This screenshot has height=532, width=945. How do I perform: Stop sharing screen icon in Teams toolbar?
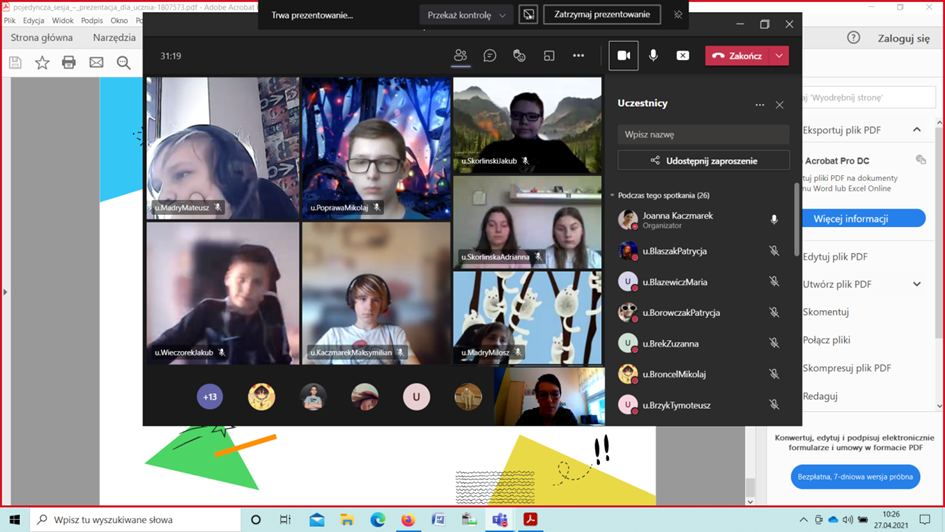pyautogui.click(x=682, y=55)
